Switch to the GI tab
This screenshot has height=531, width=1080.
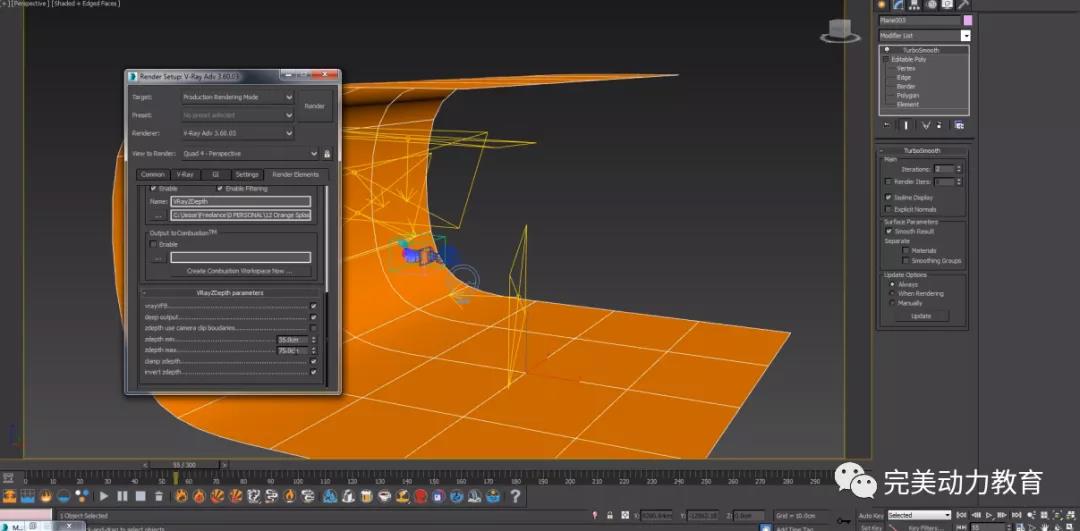pos(215,175)
